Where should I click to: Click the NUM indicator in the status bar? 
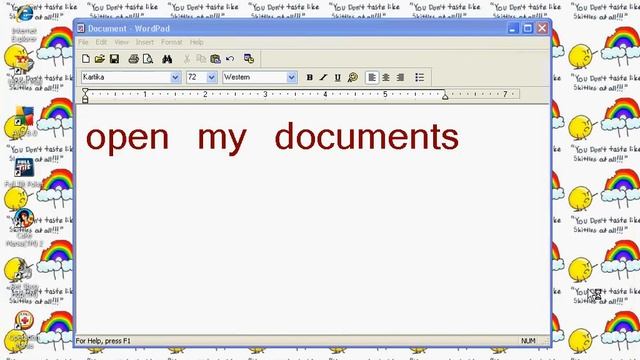click(528, 340)
